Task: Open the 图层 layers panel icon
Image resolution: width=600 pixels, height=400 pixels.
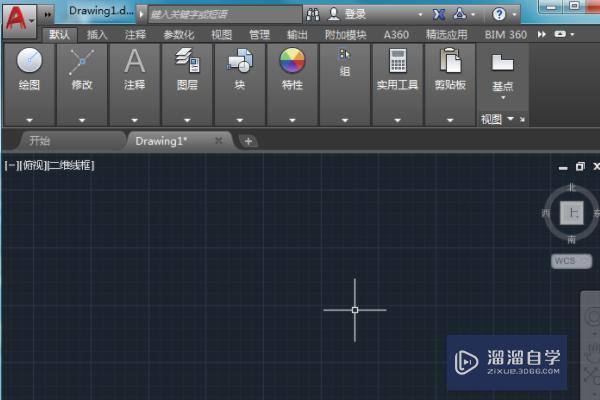Action: [187, 60]
